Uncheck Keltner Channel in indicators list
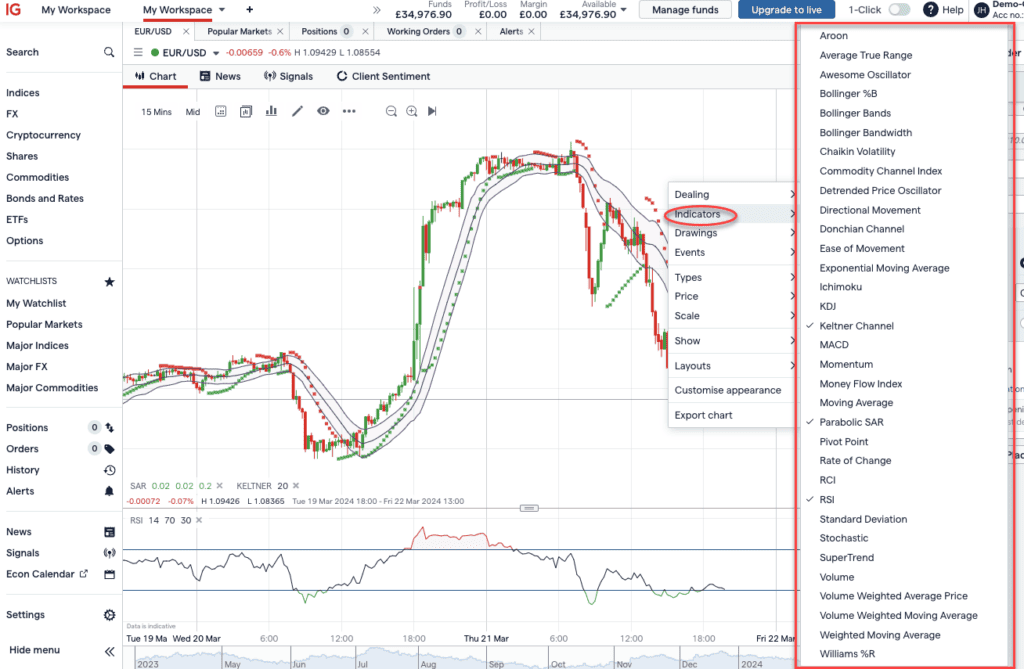This screenshot has width=1024, height=669. pos(856,326)
